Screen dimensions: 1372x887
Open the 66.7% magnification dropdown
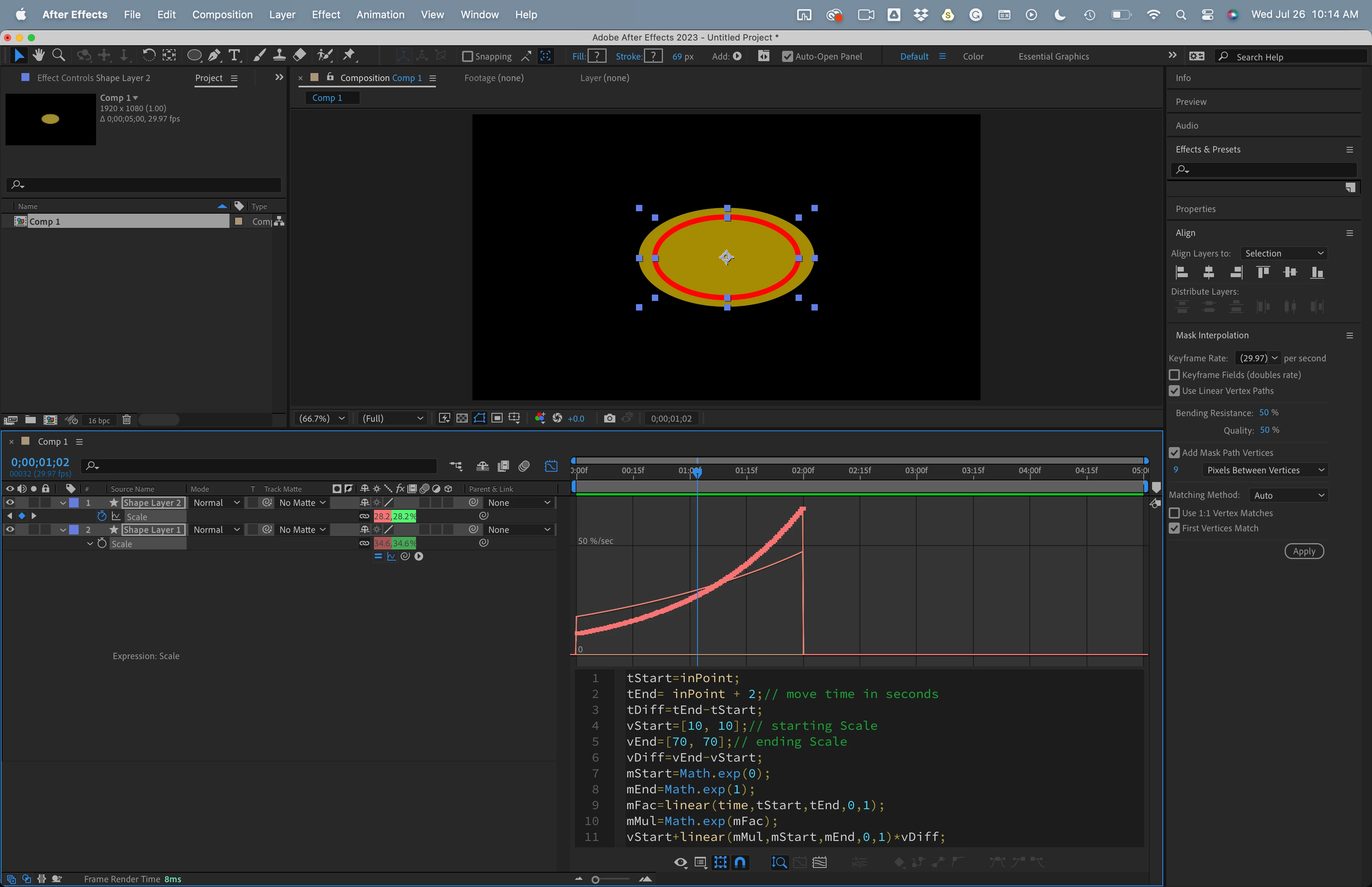[321, 418]
